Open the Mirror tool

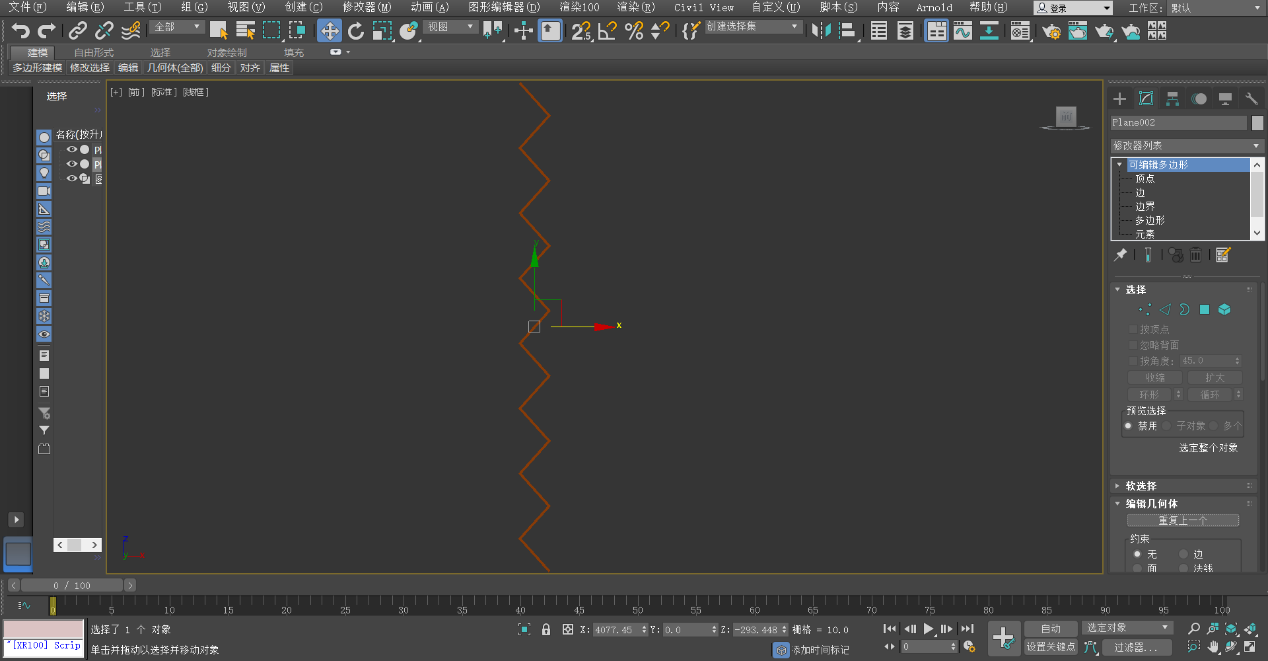click(x=822, y=31)
